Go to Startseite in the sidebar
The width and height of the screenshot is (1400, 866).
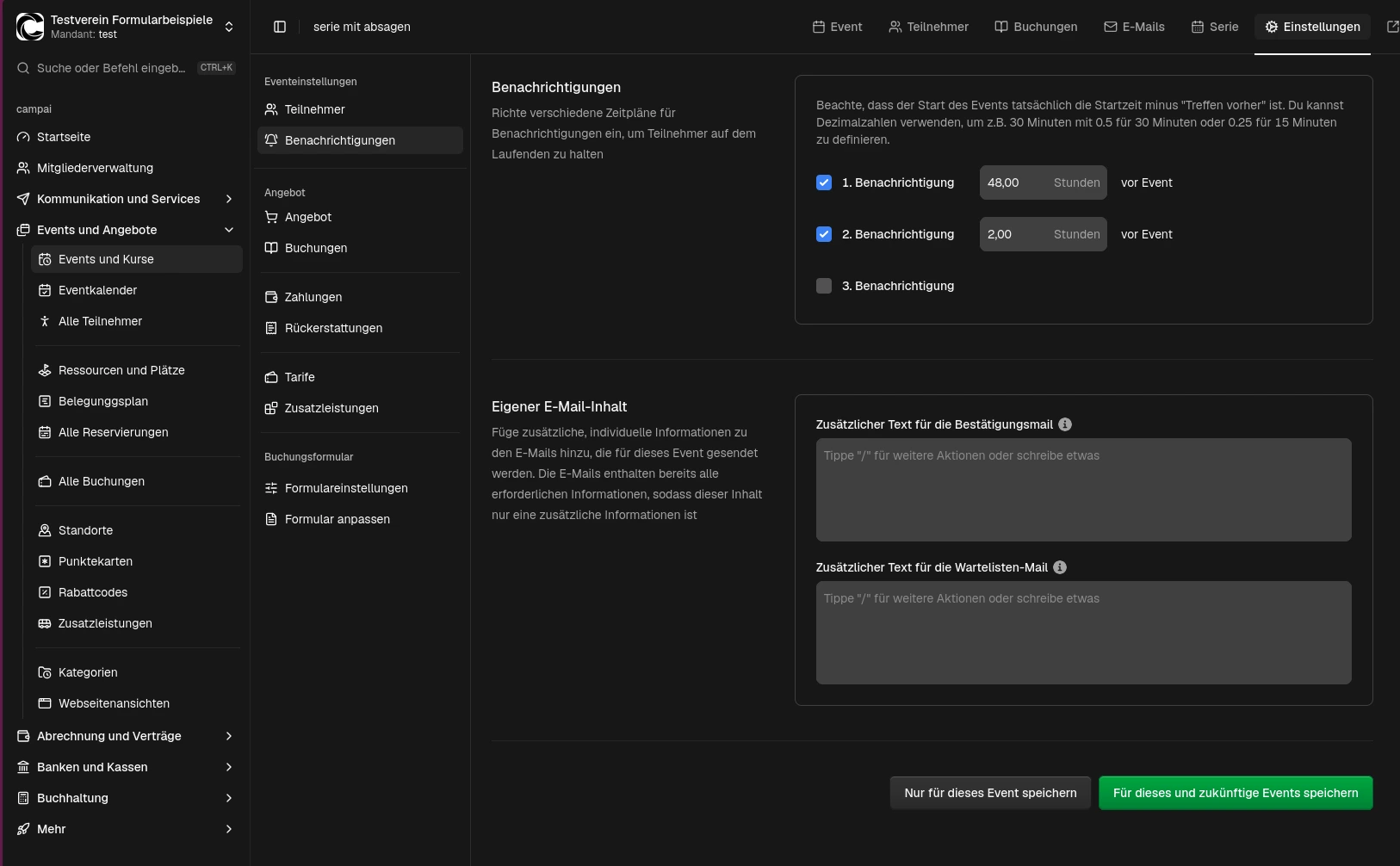(x=63, y=137)
